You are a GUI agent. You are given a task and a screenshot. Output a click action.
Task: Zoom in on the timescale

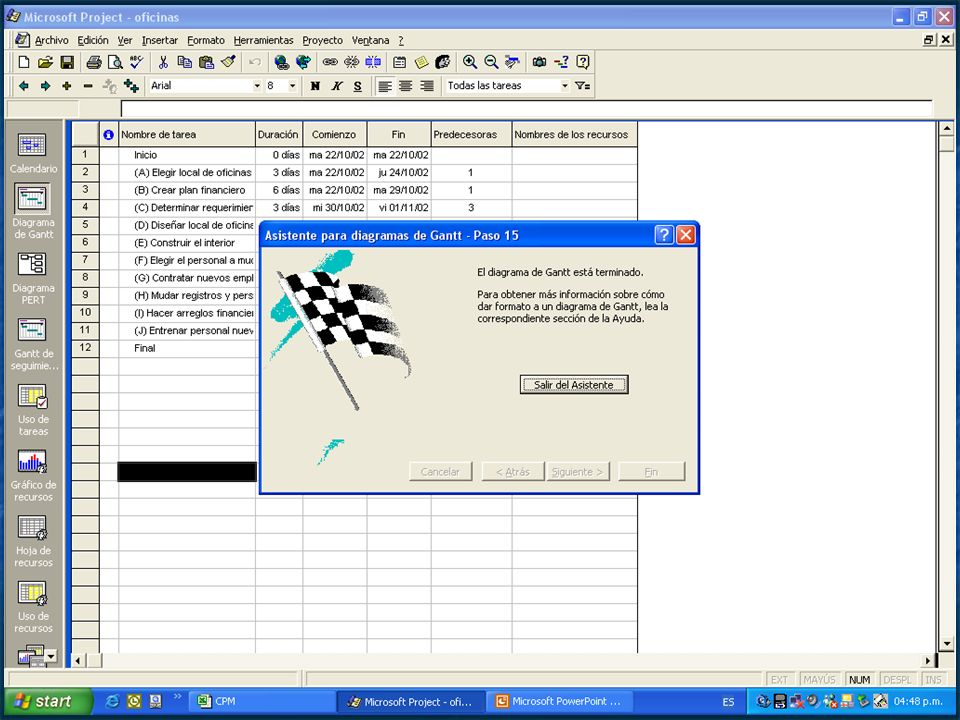tap(470, 62)
